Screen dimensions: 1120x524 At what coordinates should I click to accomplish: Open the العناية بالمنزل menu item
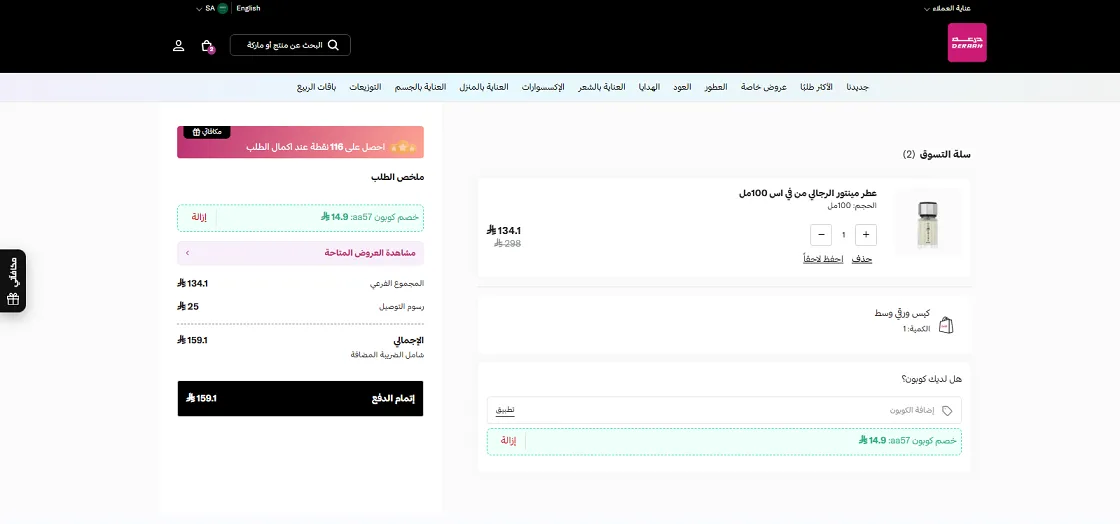[x=484, y=87]
